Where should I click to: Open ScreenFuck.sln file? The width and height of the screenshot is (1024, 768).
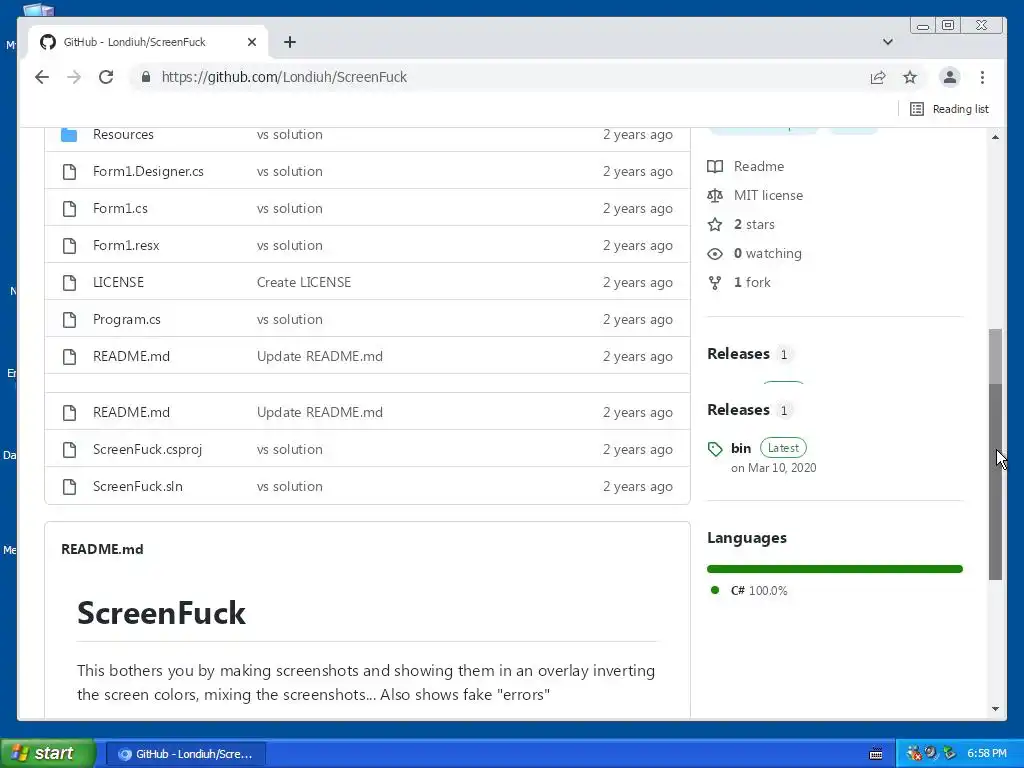pyautogui.click(x=138, y=487)
